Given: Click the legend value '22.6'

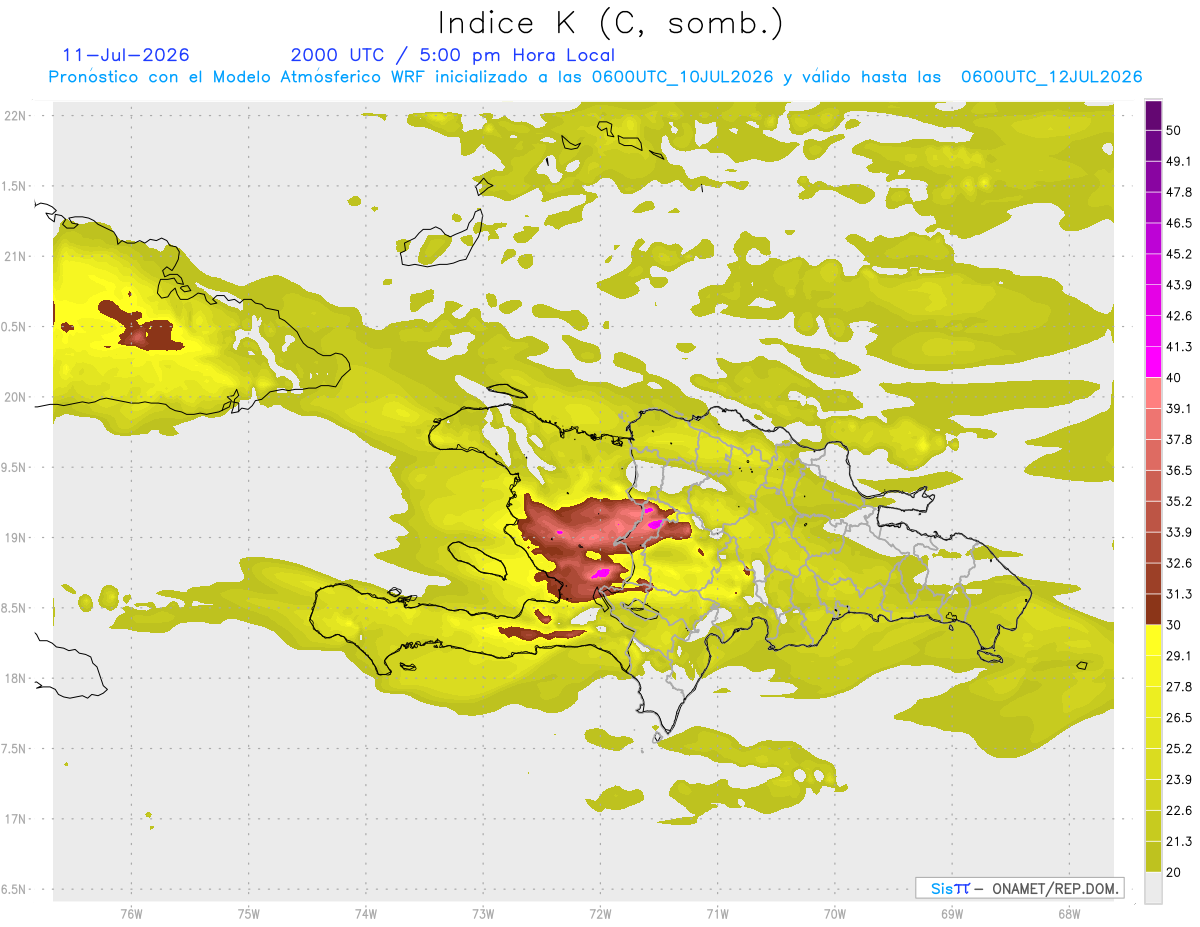Looking at the screenshot, I should click(x=1179, y=810).
